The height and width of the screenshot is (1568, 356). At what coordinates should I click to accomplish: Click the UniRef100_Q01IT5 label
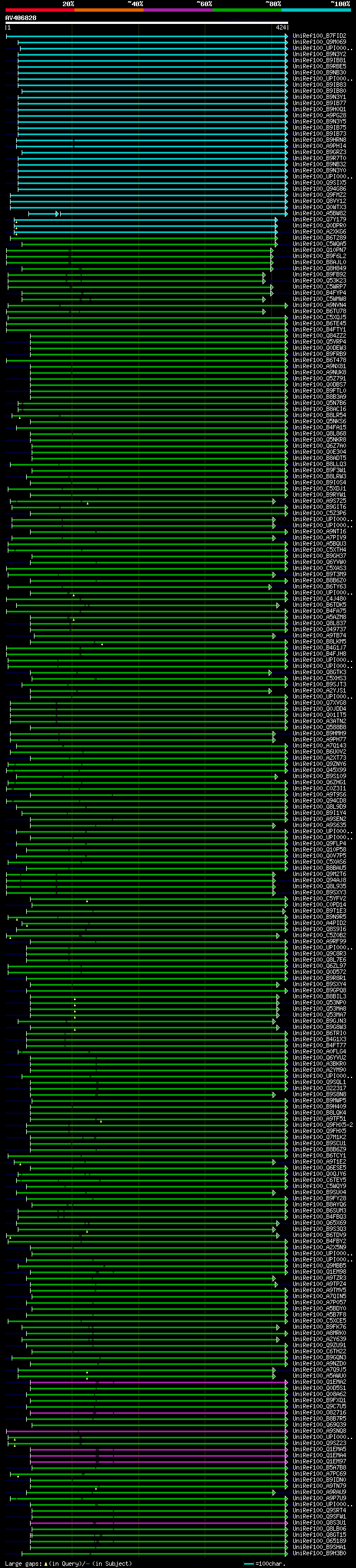click(x=319, y=715)
